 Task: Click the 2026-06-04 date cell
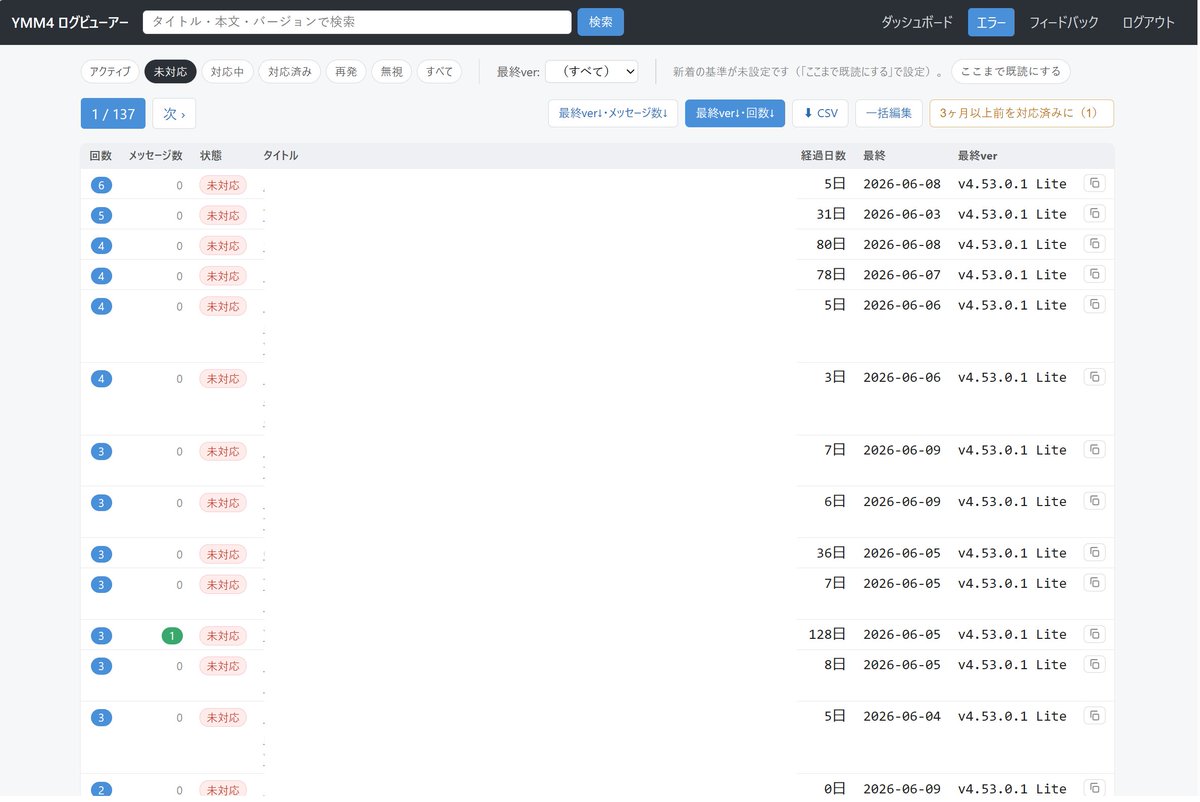[x=902, y=716]
